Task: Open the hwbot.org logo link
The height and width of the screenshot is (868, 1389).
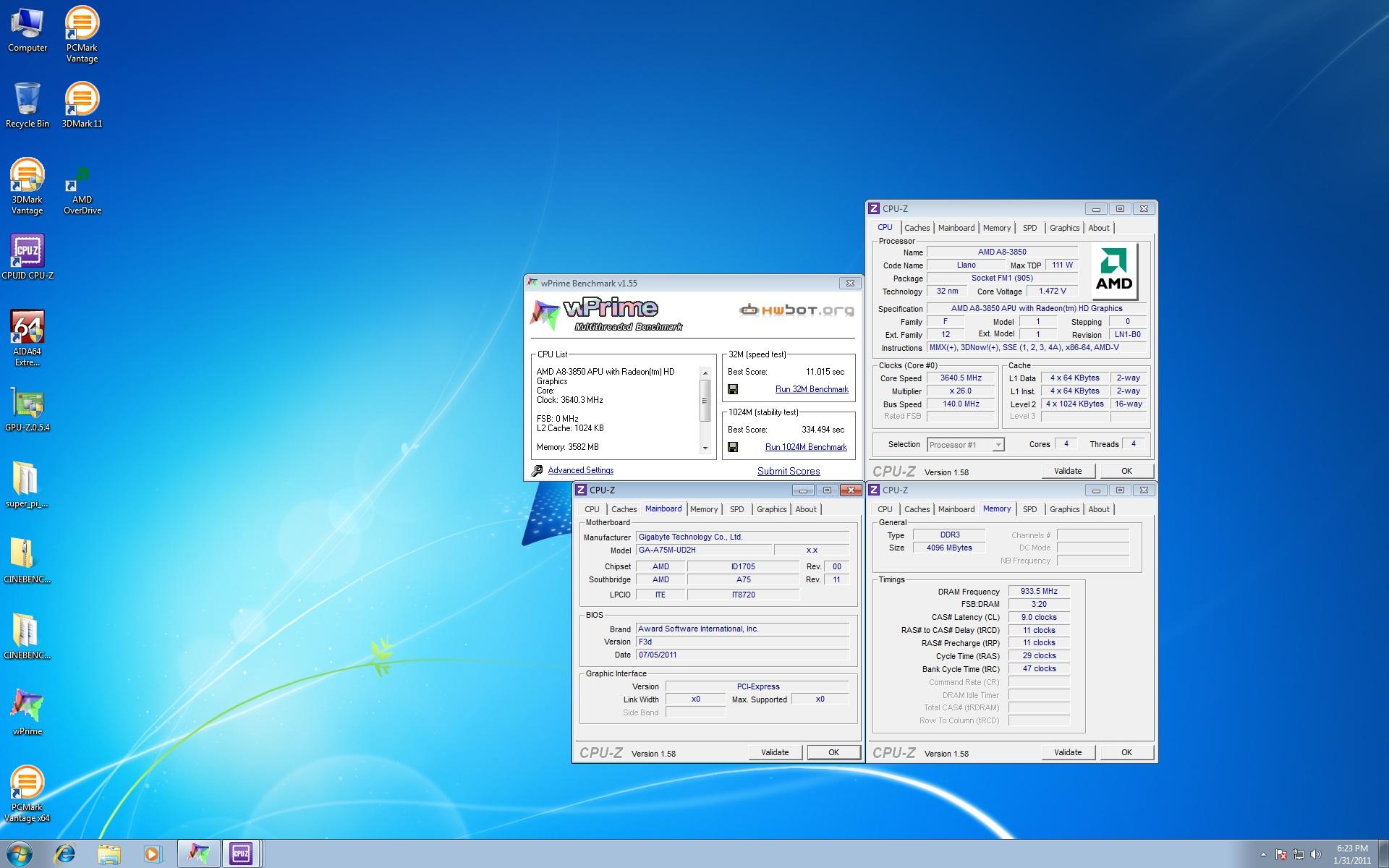Action: pyautogui.click(x=797, y=310)
